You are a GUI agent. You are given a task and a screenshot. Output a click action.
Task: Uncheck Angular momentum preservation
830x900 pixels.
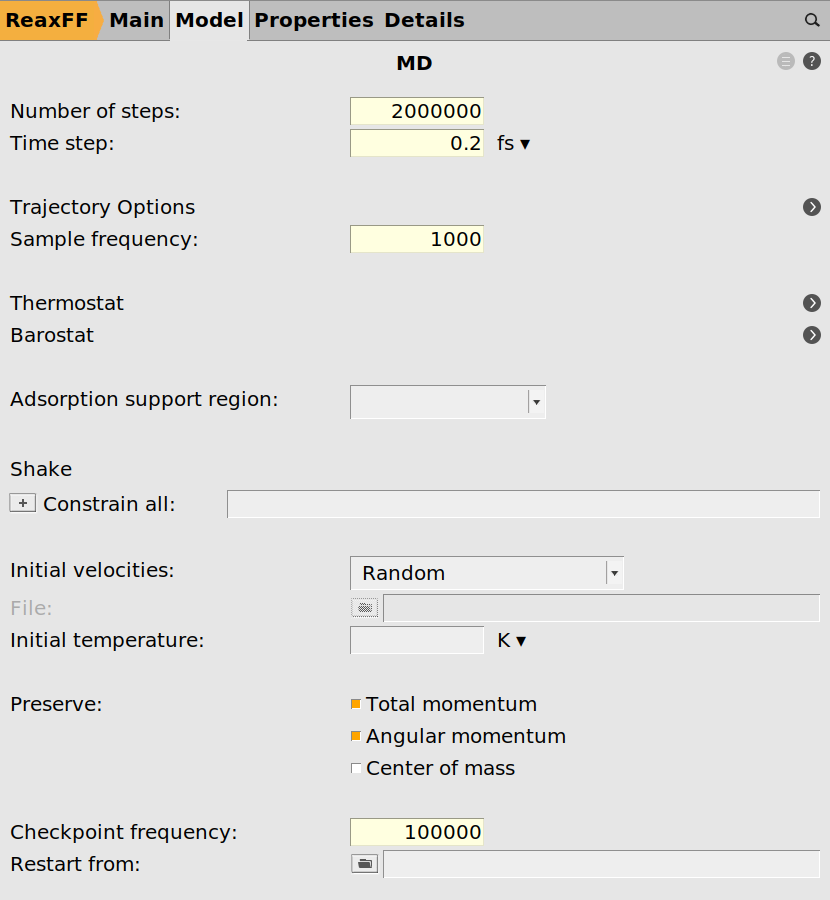coord(356,737)
